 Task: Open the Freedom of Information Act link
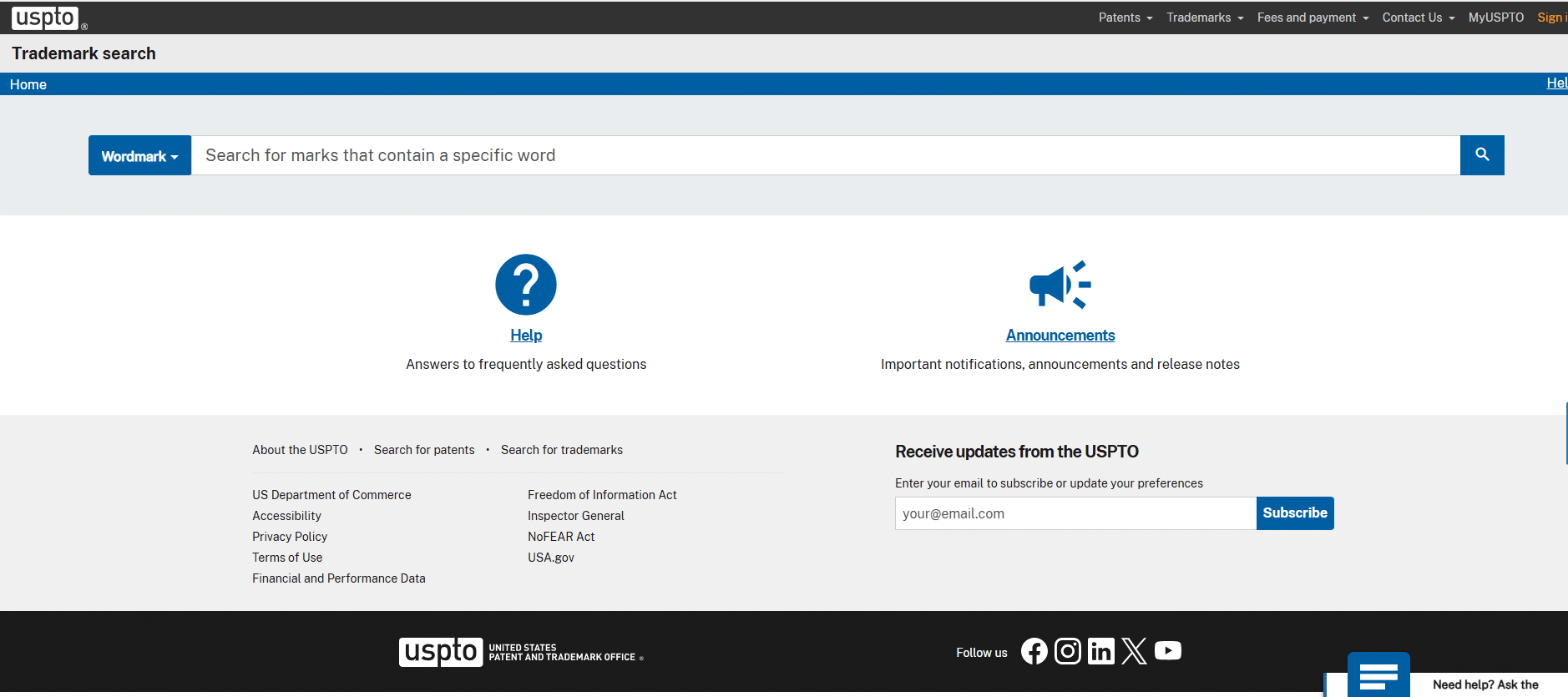(x=602, y=495)
